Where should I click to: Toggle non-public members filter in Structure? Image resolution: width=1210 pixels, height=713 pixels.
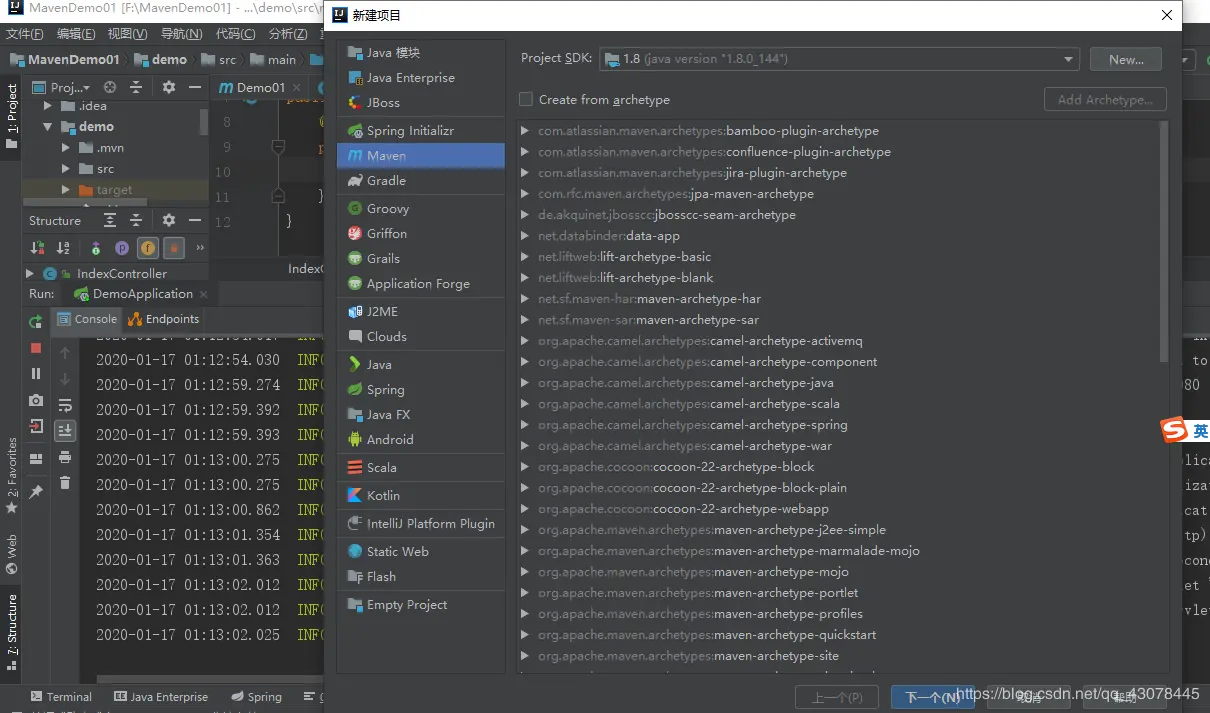(x=174, y=248)
